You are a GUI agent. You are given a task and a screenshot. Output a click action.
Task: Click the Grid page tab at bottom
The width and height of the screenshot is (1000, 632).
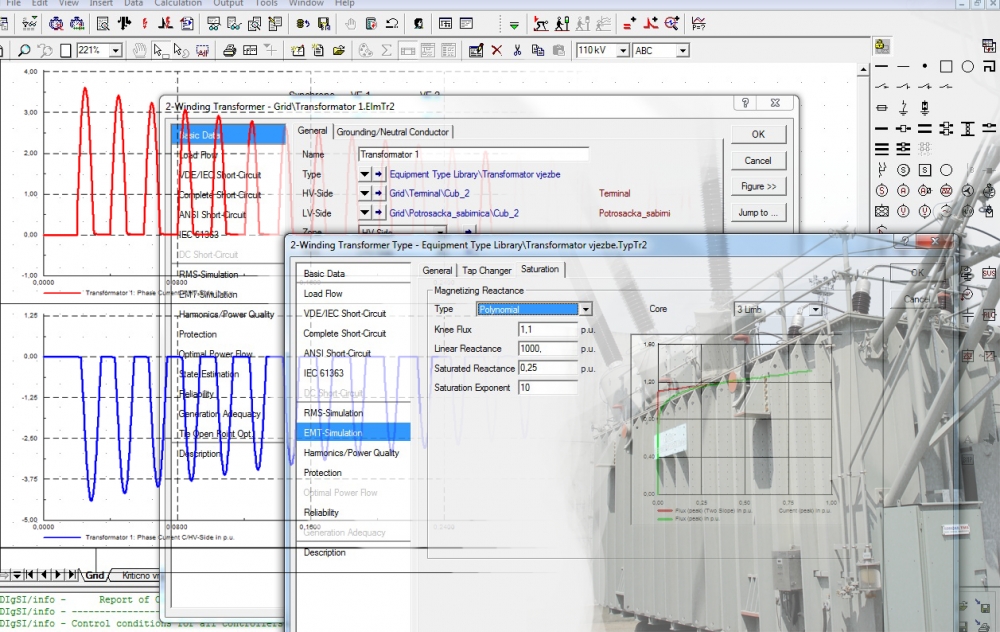94,575
